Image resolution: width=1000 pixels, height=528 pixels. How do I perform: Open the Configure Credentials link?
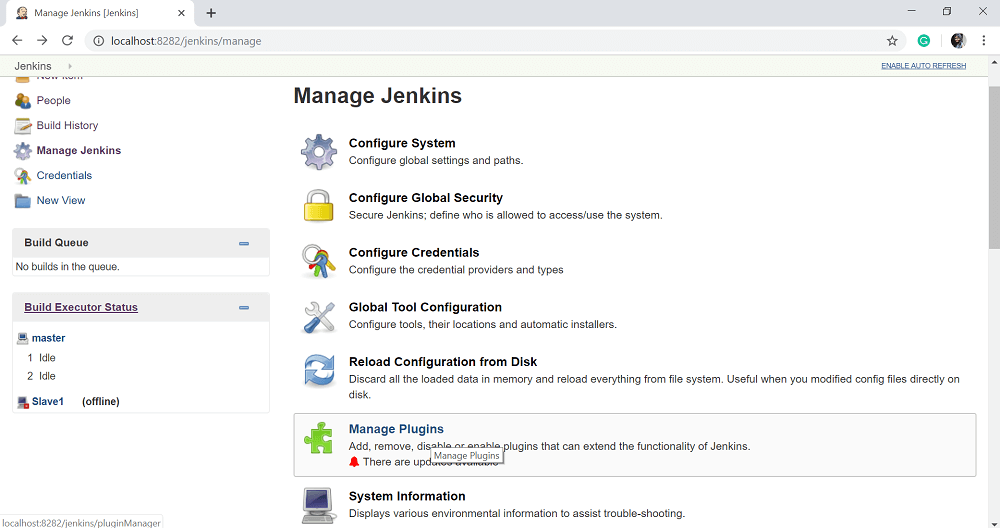pos(414,253)
